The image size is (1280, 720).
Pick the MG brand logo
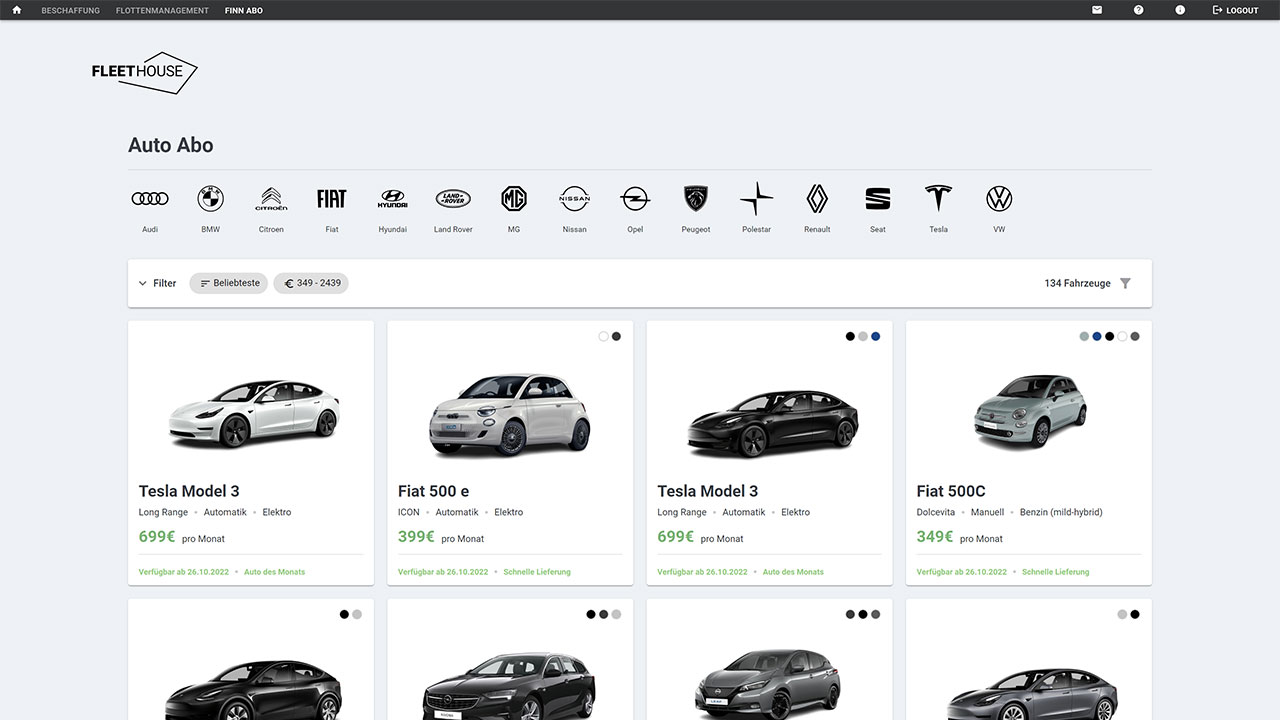pos(513,199)
